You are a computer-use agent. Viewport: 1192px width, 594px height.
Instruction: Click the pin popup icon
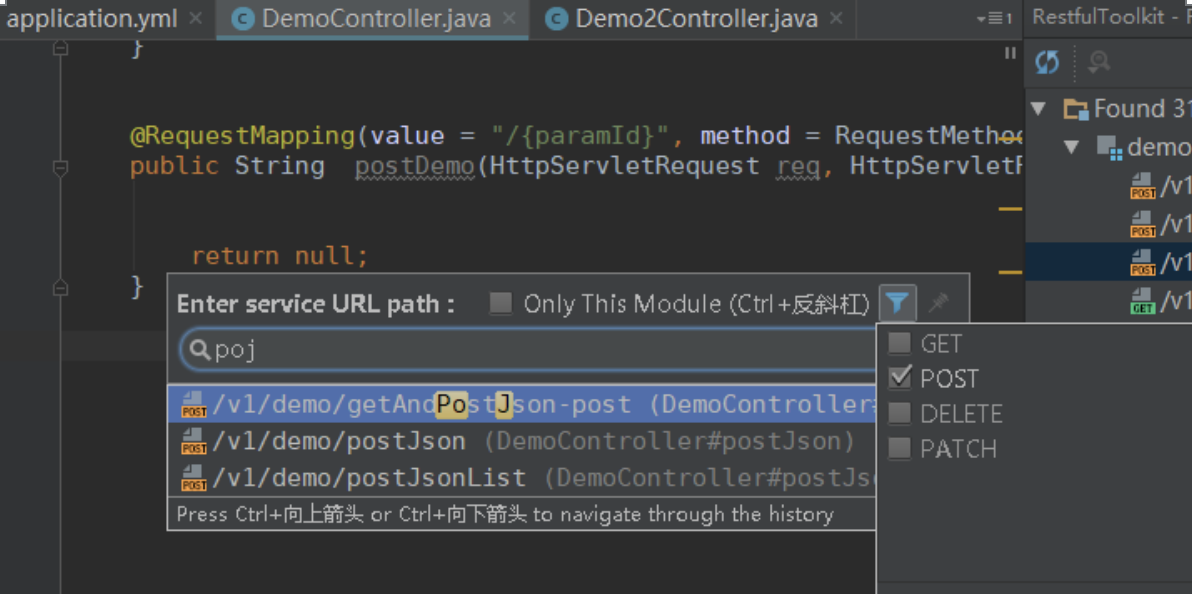tap(940, 303)
